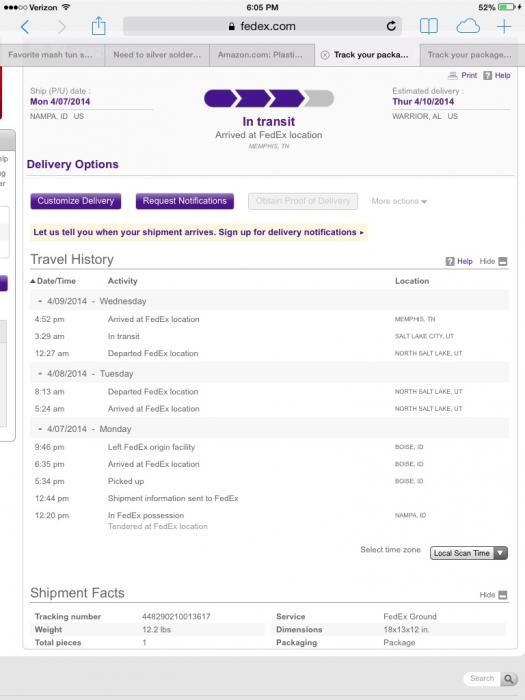
Task: Open iCloud tabs cloud icon
Action: pyautogui.click(x=468, y=26)
